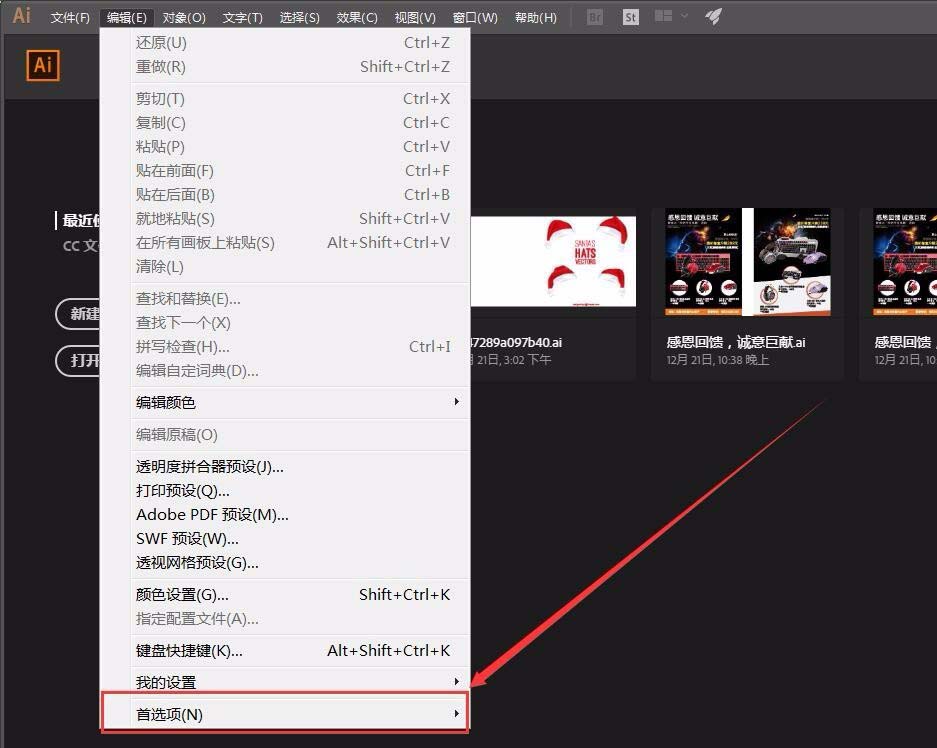Open 效果(C) menu
937x748 pixels.
(x=357, y=17)
